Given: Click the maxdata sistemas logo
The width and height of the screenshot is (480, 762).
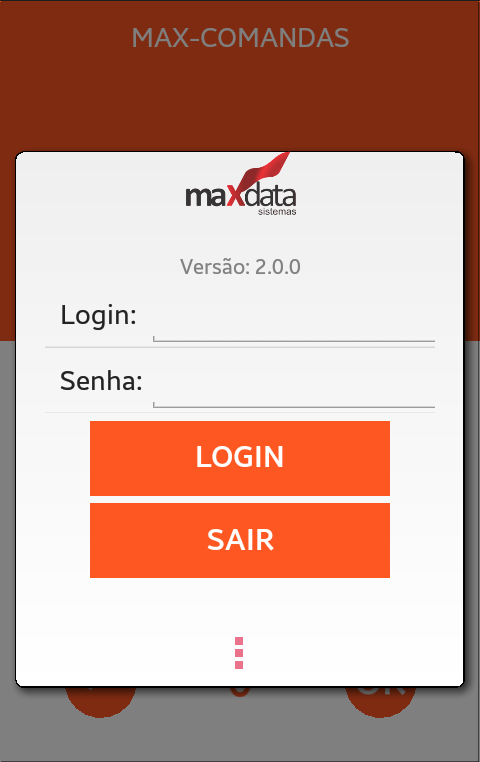Looking at the screenshot, I should coord(240,184).
